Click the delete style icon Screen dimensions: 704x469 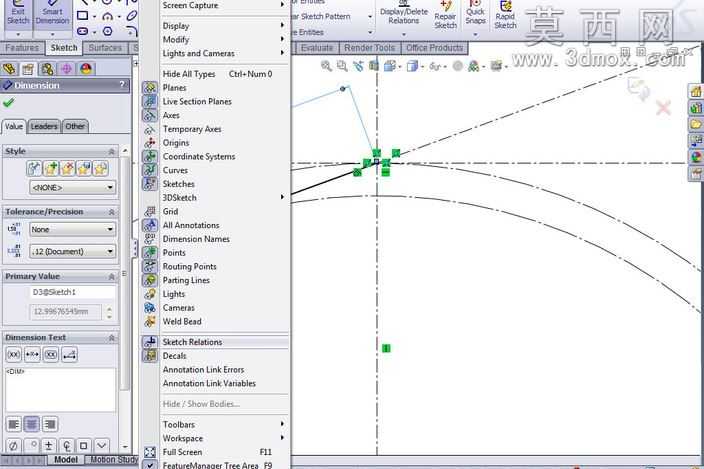coord(67,169)
